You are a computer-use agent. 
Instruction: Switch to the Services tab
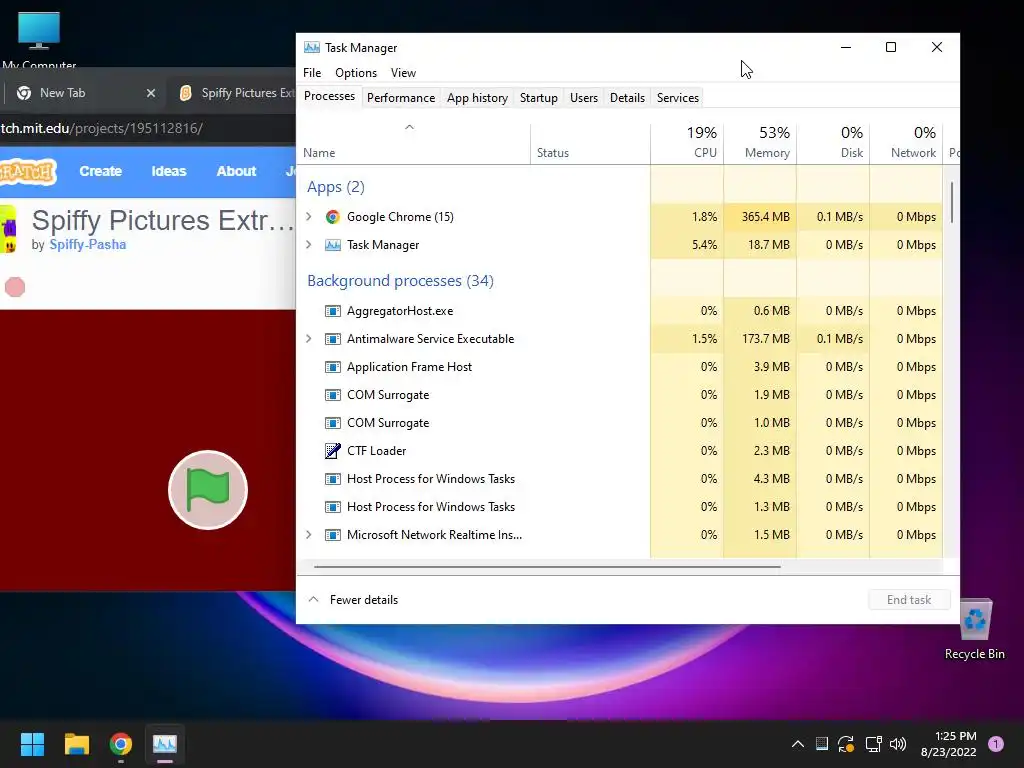pyautogui.click(x=678, y=97)
